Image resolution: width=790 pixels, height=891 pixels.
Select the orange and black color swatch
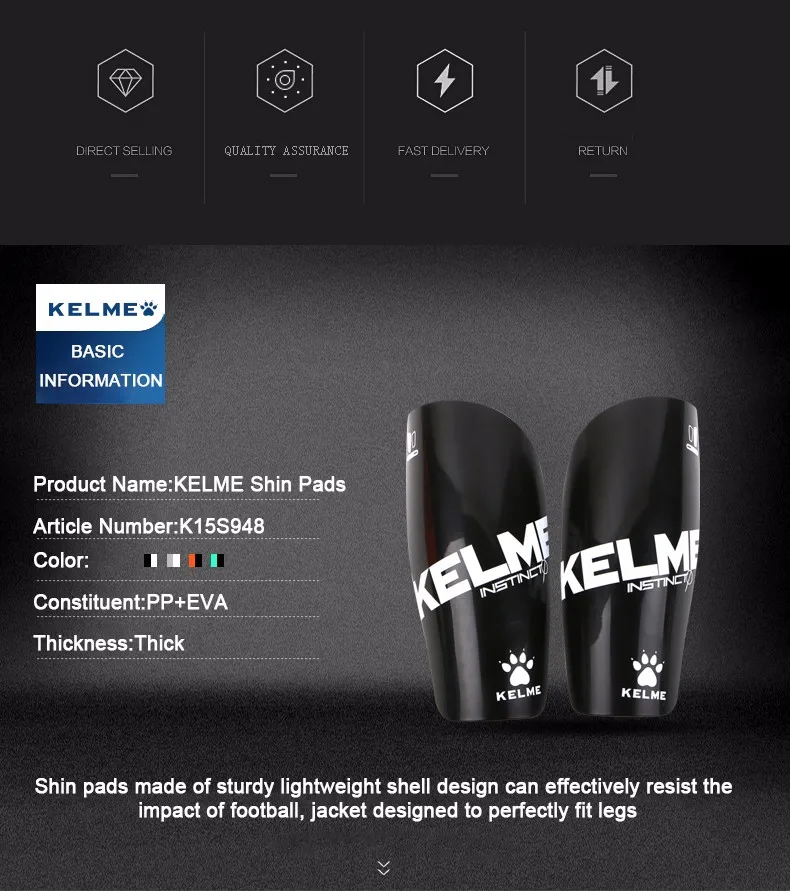[x=196, y=560]
